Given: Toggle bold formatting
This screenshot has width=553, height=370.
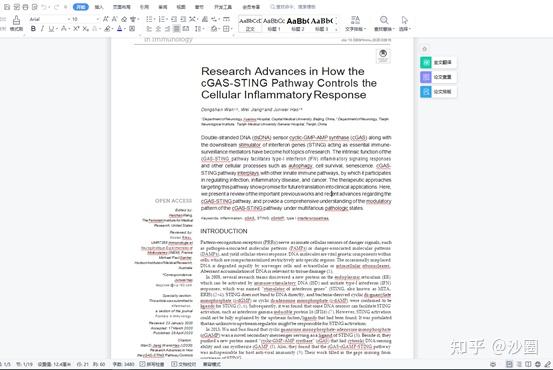Looking at the screenshot, I should 33,29.
